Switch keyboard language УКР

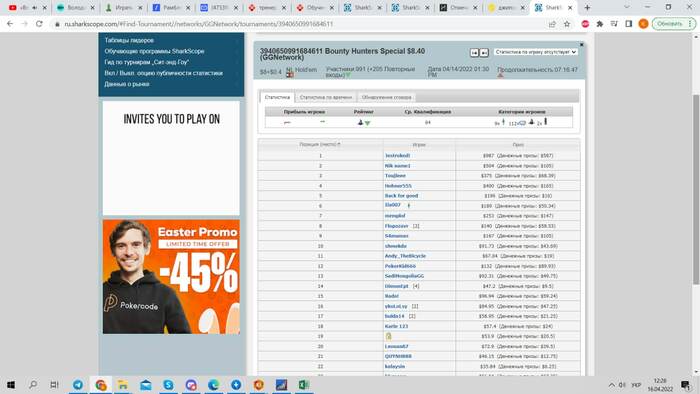point(637,385)
